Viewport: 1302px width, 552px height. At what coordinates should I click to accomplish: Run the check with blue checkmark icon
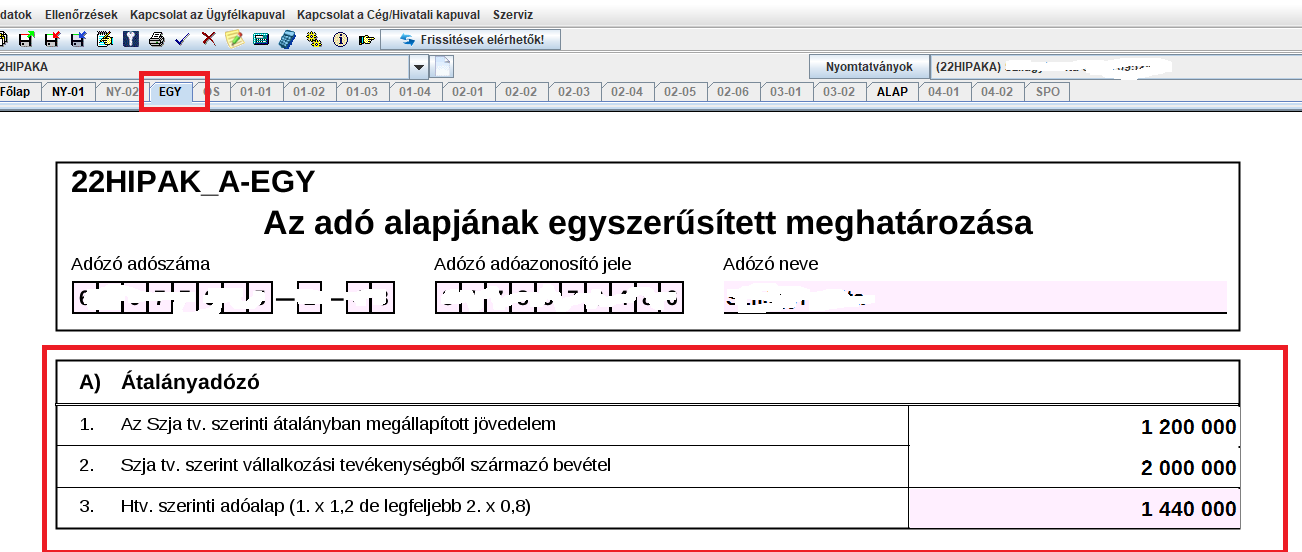(182, 39)
